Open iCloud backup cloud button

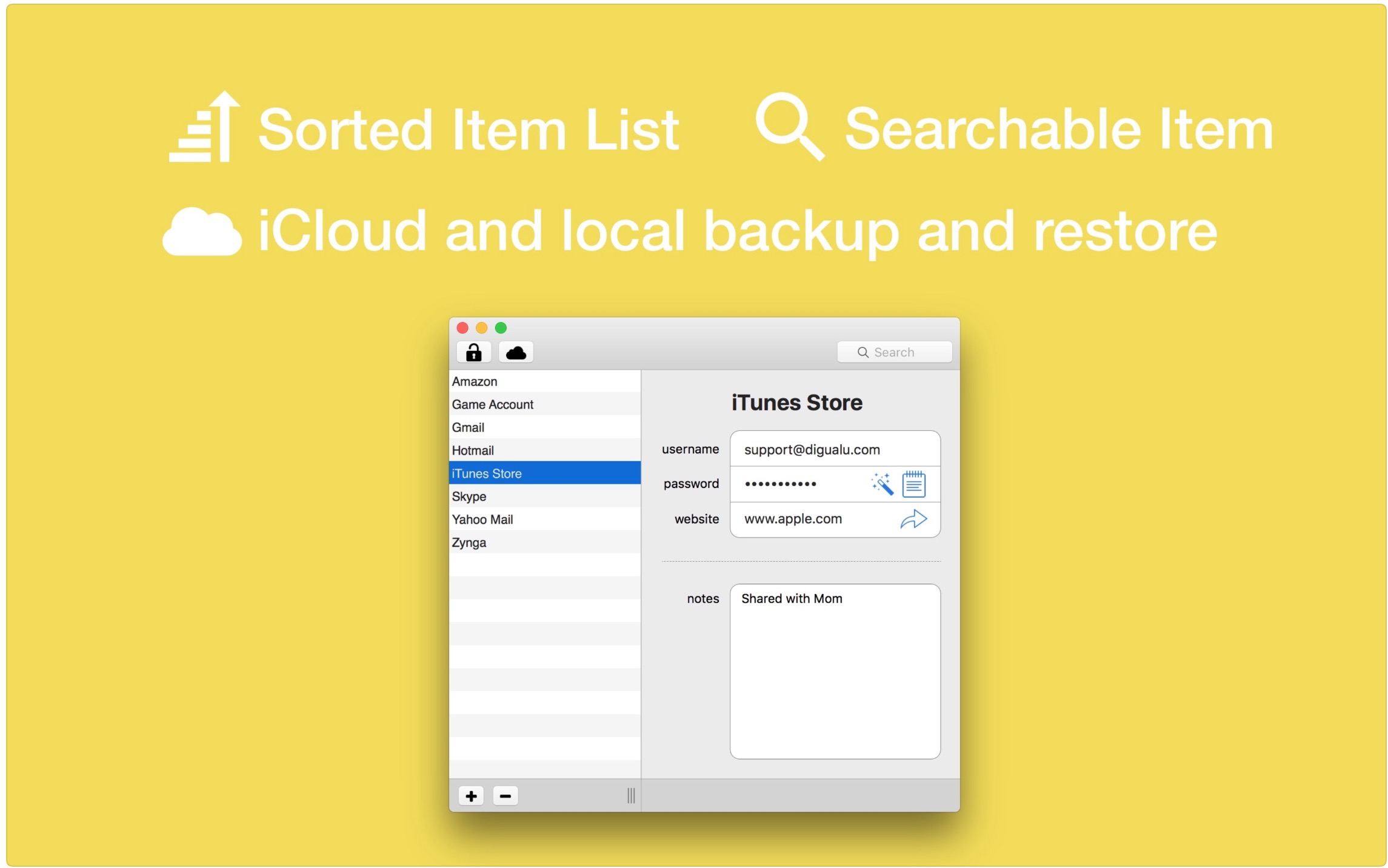tap(516, 352)
